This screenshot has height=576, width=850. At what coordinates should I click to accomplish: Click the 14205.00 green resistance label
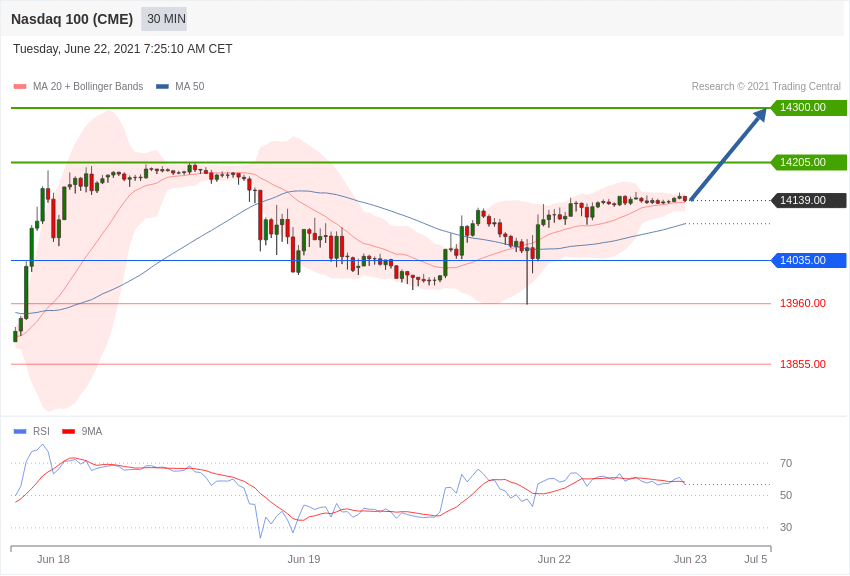tap(808, 162)
